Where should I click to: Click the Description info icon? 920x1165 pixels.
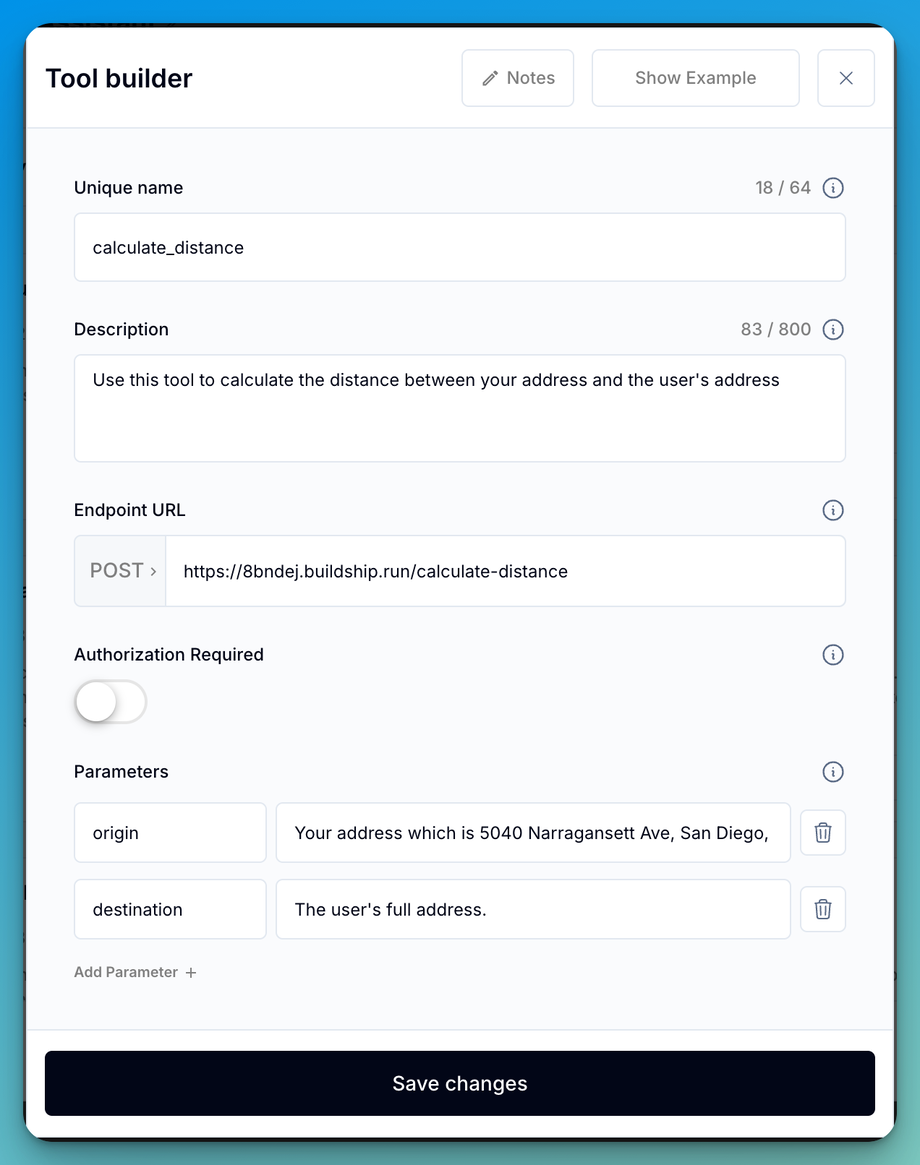833,330
